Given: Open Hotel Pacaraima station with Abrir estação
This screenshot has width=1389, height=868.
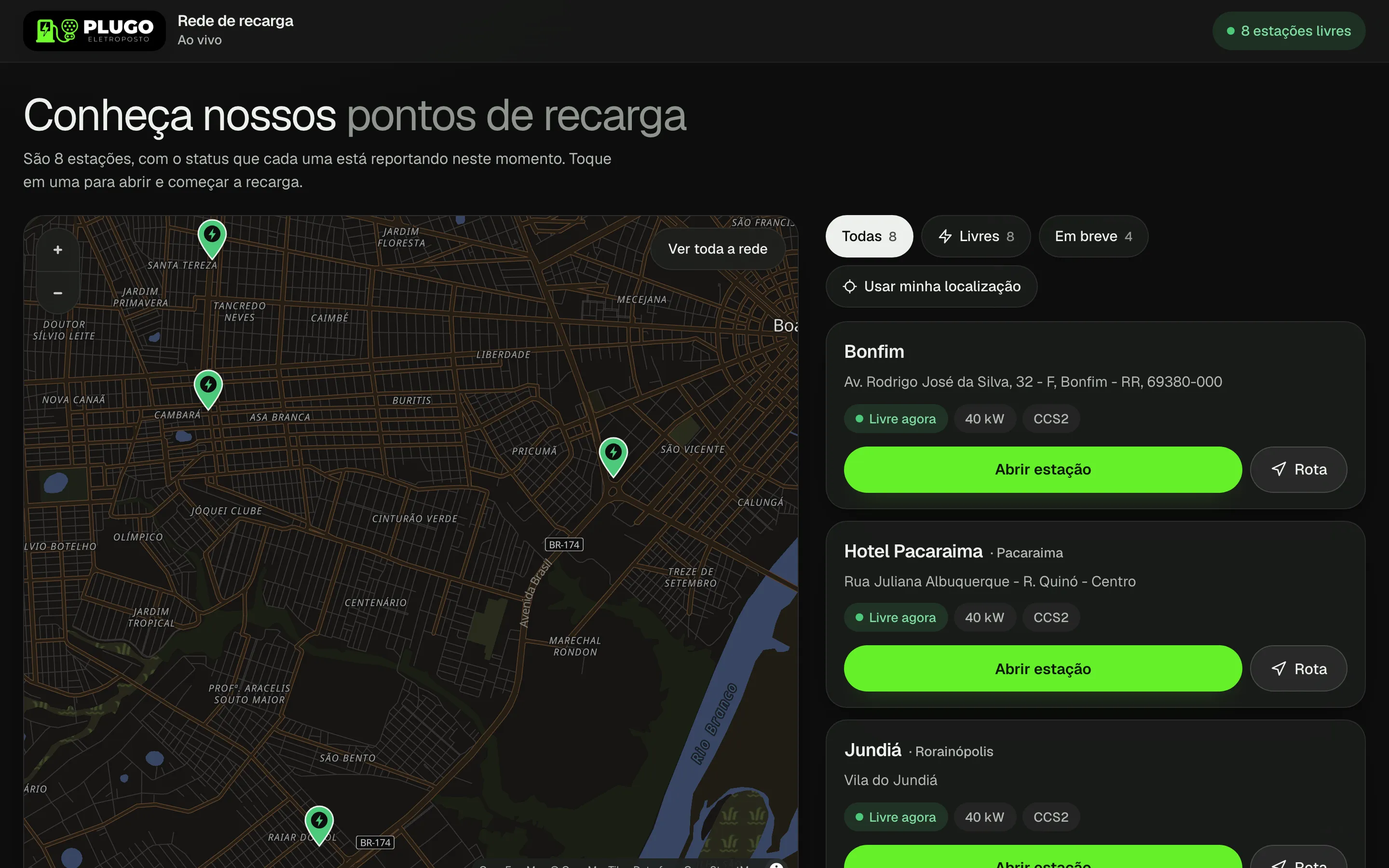Looking at the screenshot, I should coord(1042,669).
